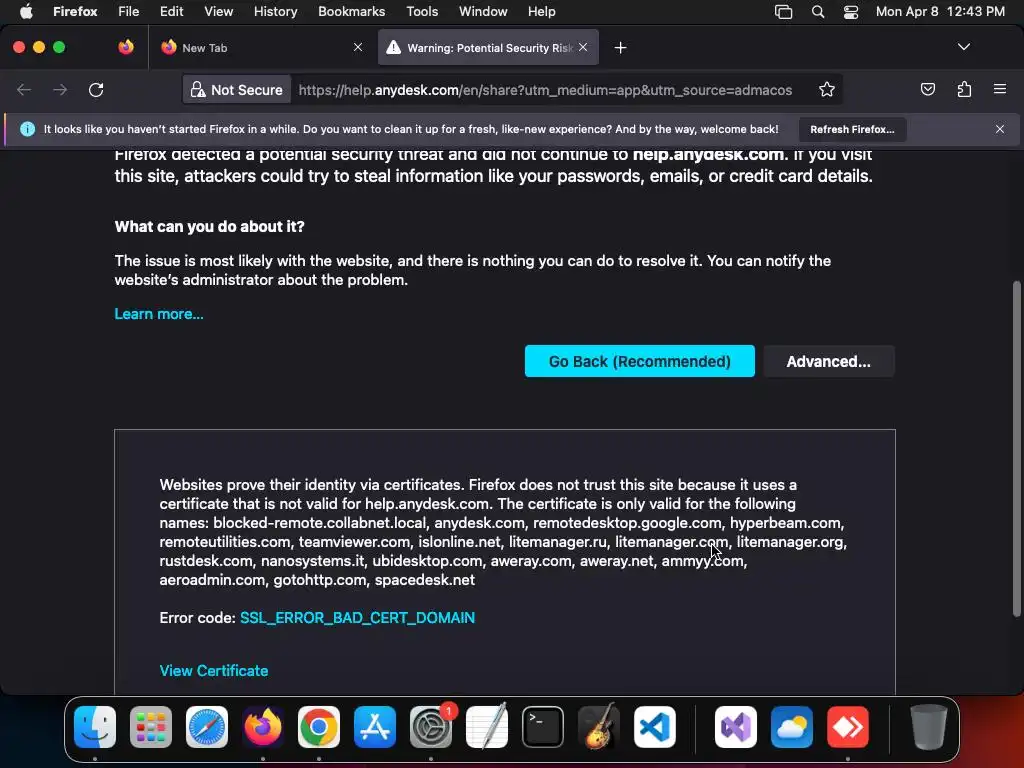The width and height of the screenshot is (1024, 768).
Task: Expand the list all tabs chevron
Action: [964, 47]
